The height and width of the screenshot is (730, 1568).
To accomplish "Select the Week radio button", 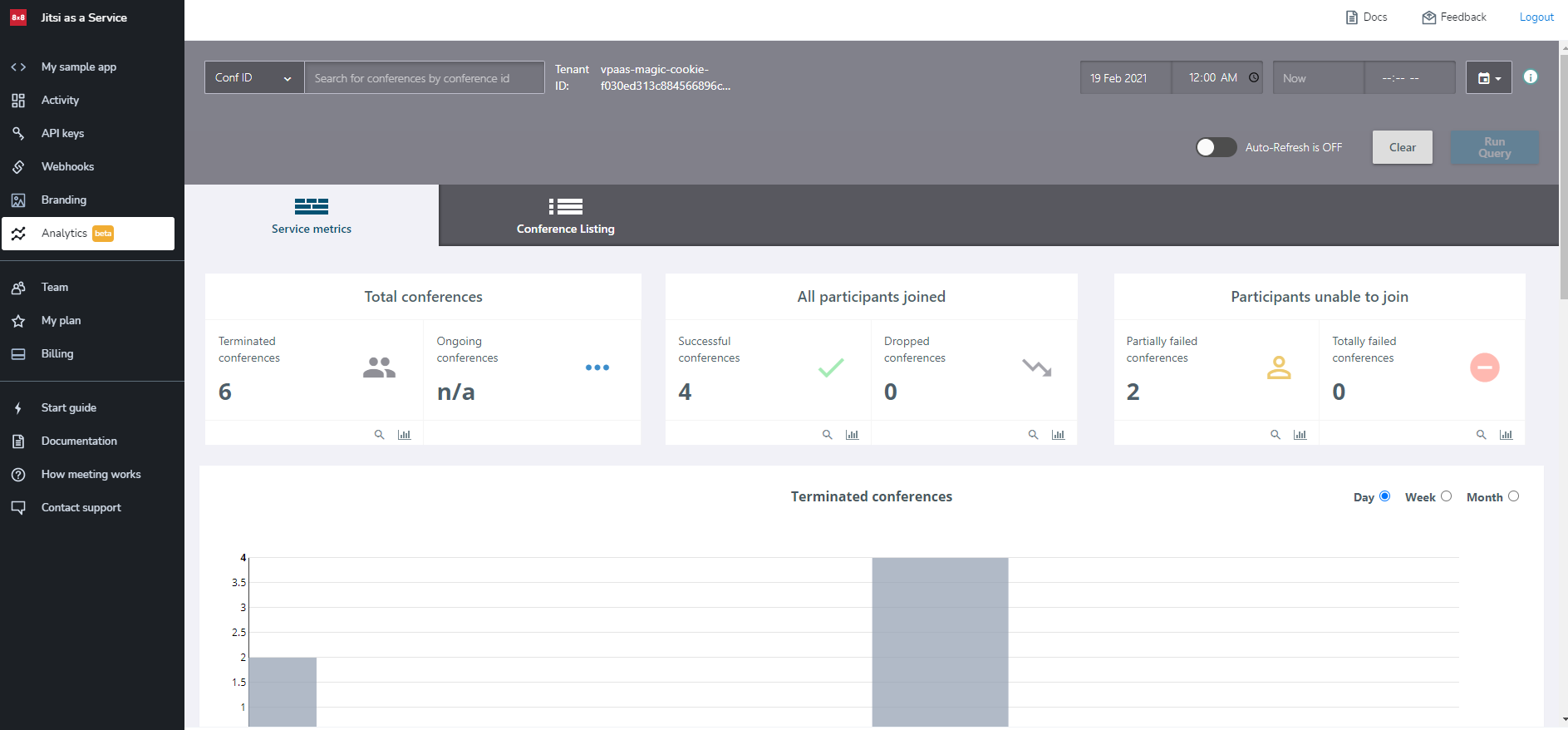I will [1446, 496].
